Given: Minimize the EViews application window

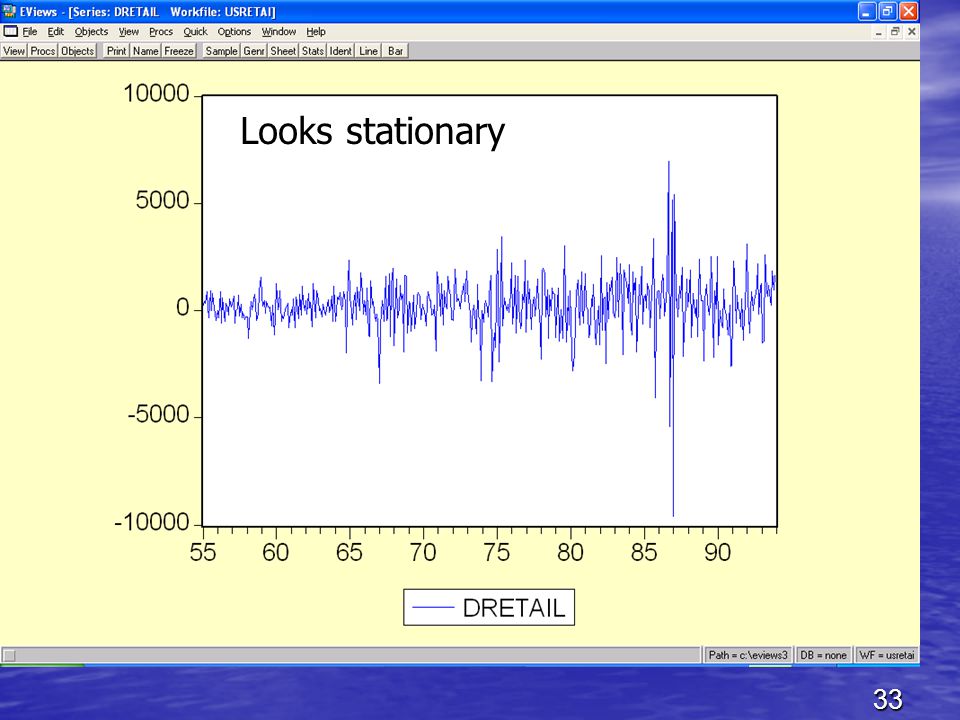Looking at the screenshot, I should (867, 12).
